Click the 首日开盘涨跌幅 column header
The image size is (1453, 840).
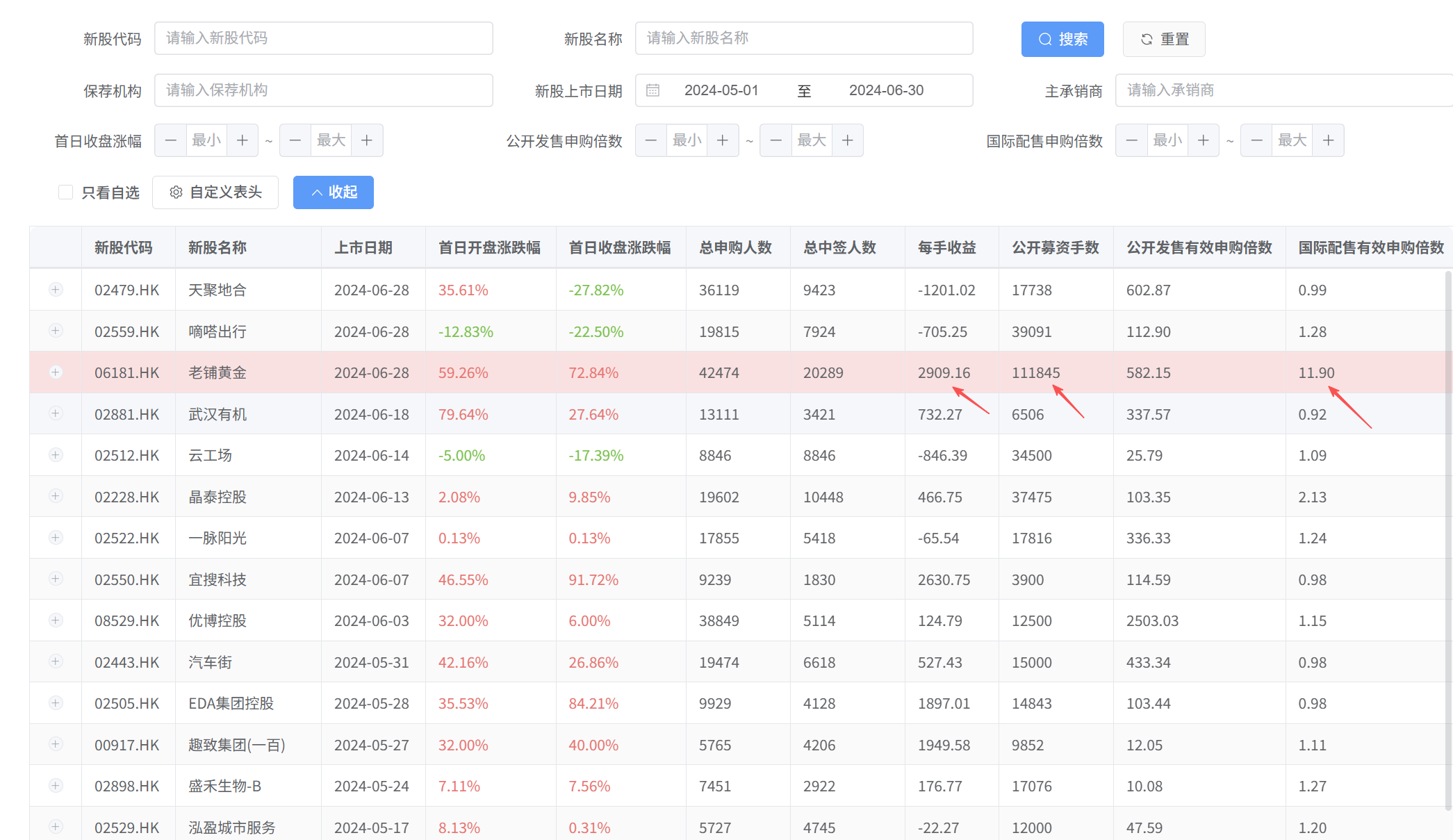coord(489,247)
